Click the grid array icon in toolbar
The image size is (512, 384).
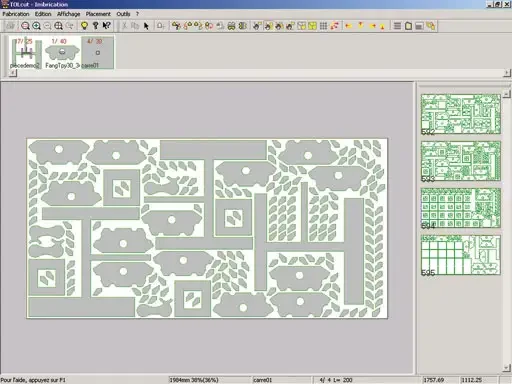323,26
